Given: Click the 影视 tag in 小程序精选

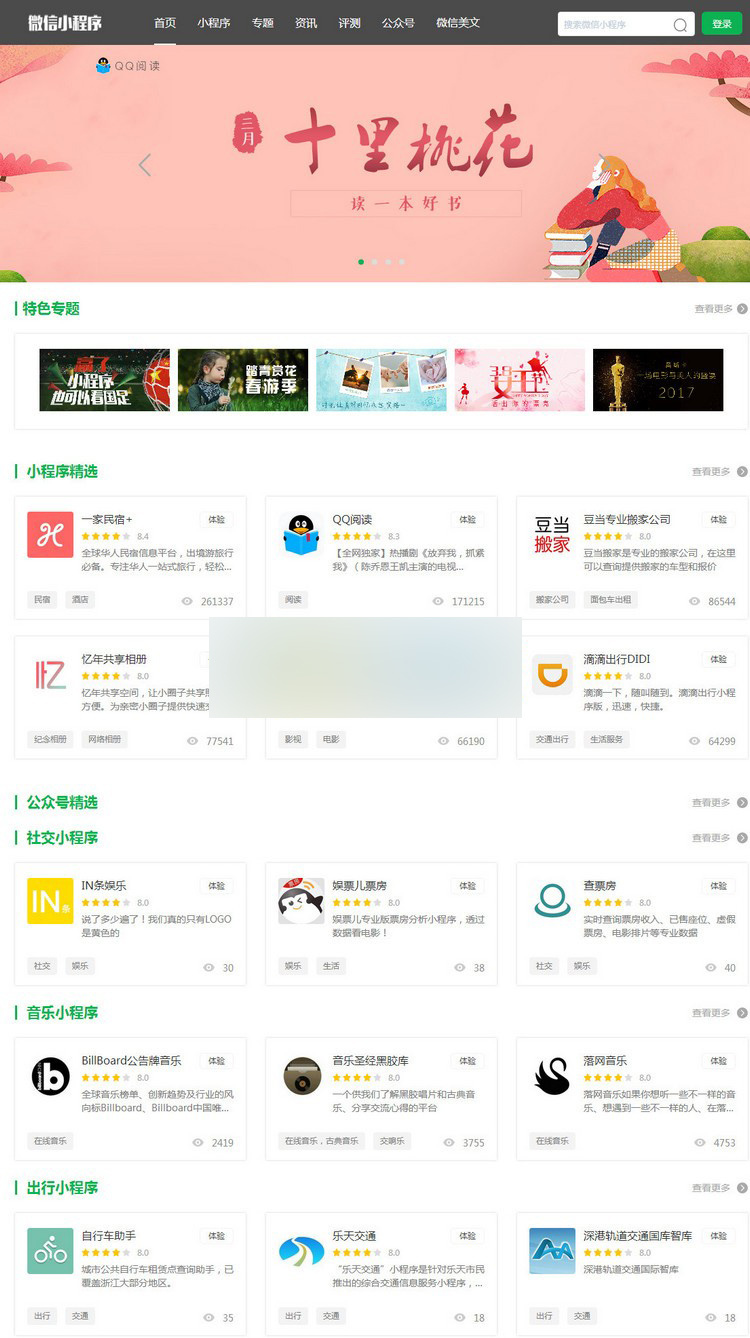Looking at the screenshot, I should (x=293, y=740).
